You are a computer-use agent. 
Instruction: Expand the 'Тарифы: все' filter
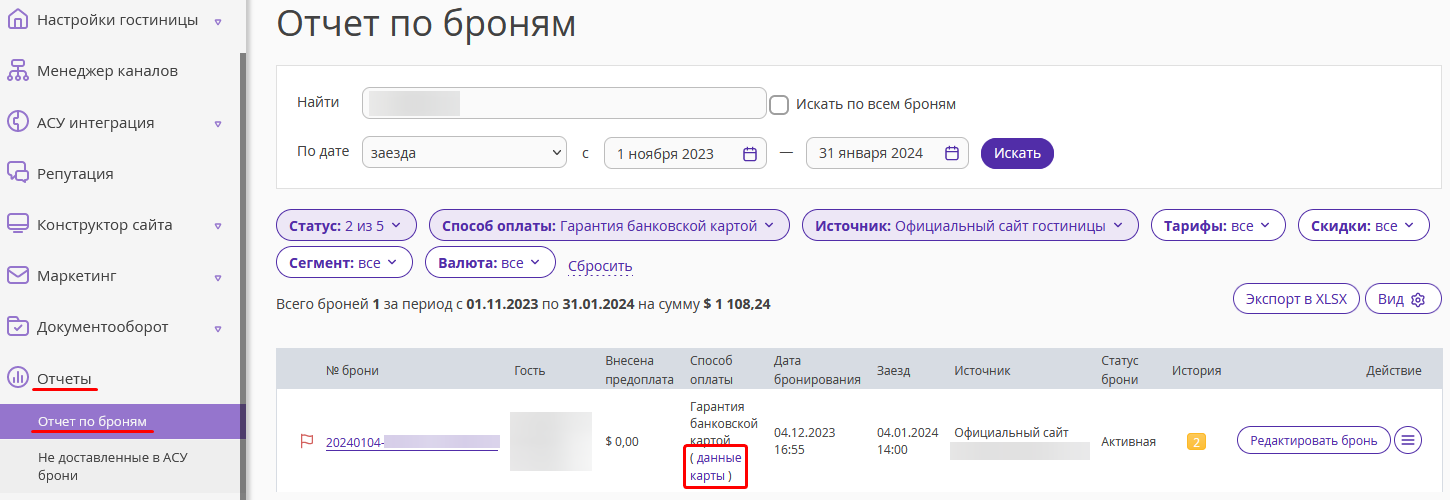[x=1218, y=226]
